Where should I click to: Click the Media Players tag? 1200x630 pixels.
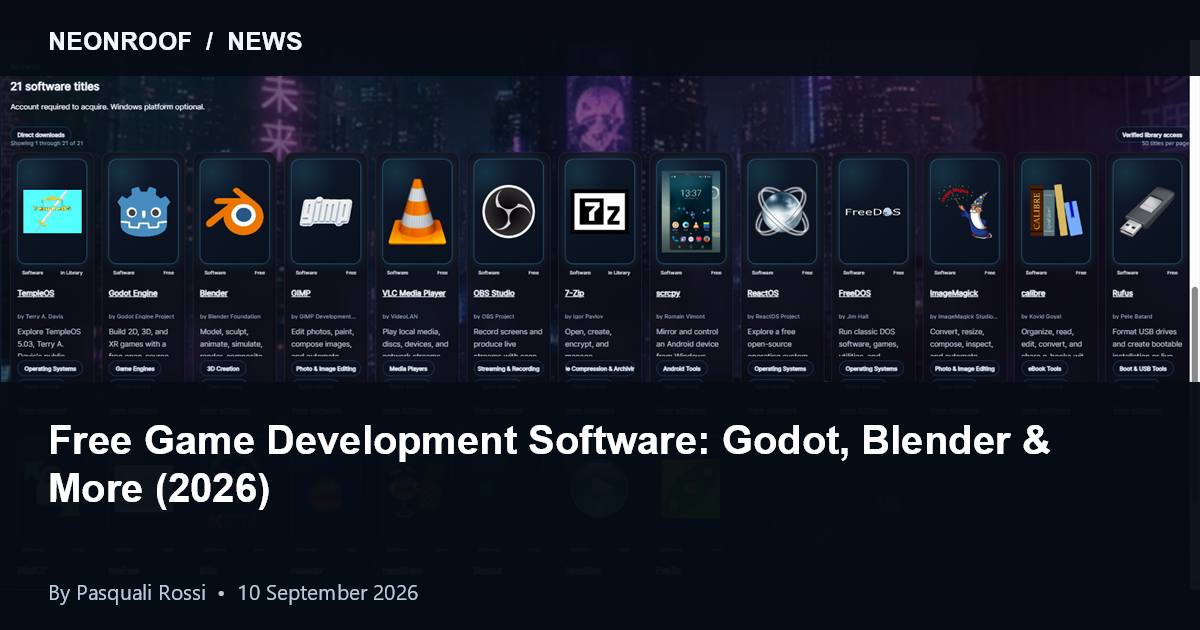click(408, 368)
